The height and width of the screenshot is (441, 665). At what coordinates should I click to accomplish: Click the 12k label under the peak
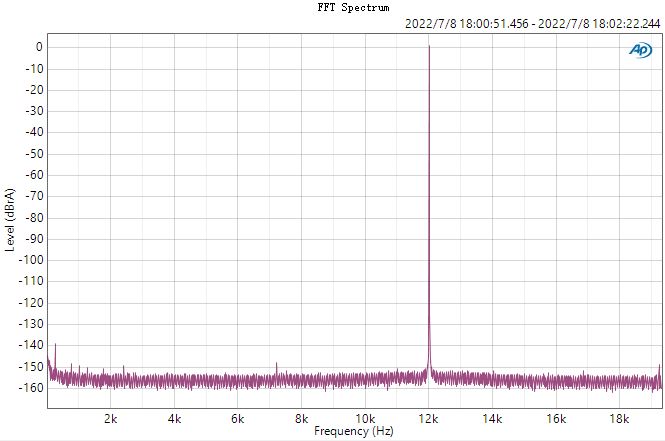429,418
